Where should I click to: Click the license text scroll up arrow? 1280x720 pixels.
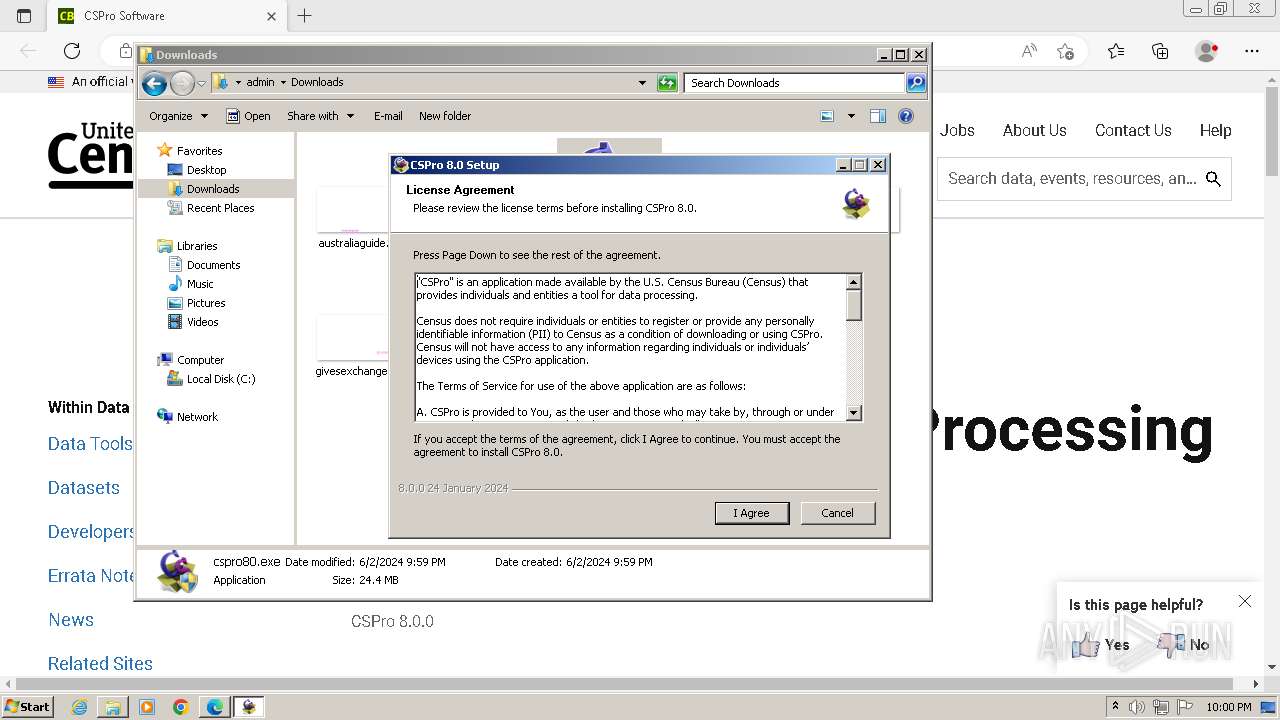coord(854,282)
